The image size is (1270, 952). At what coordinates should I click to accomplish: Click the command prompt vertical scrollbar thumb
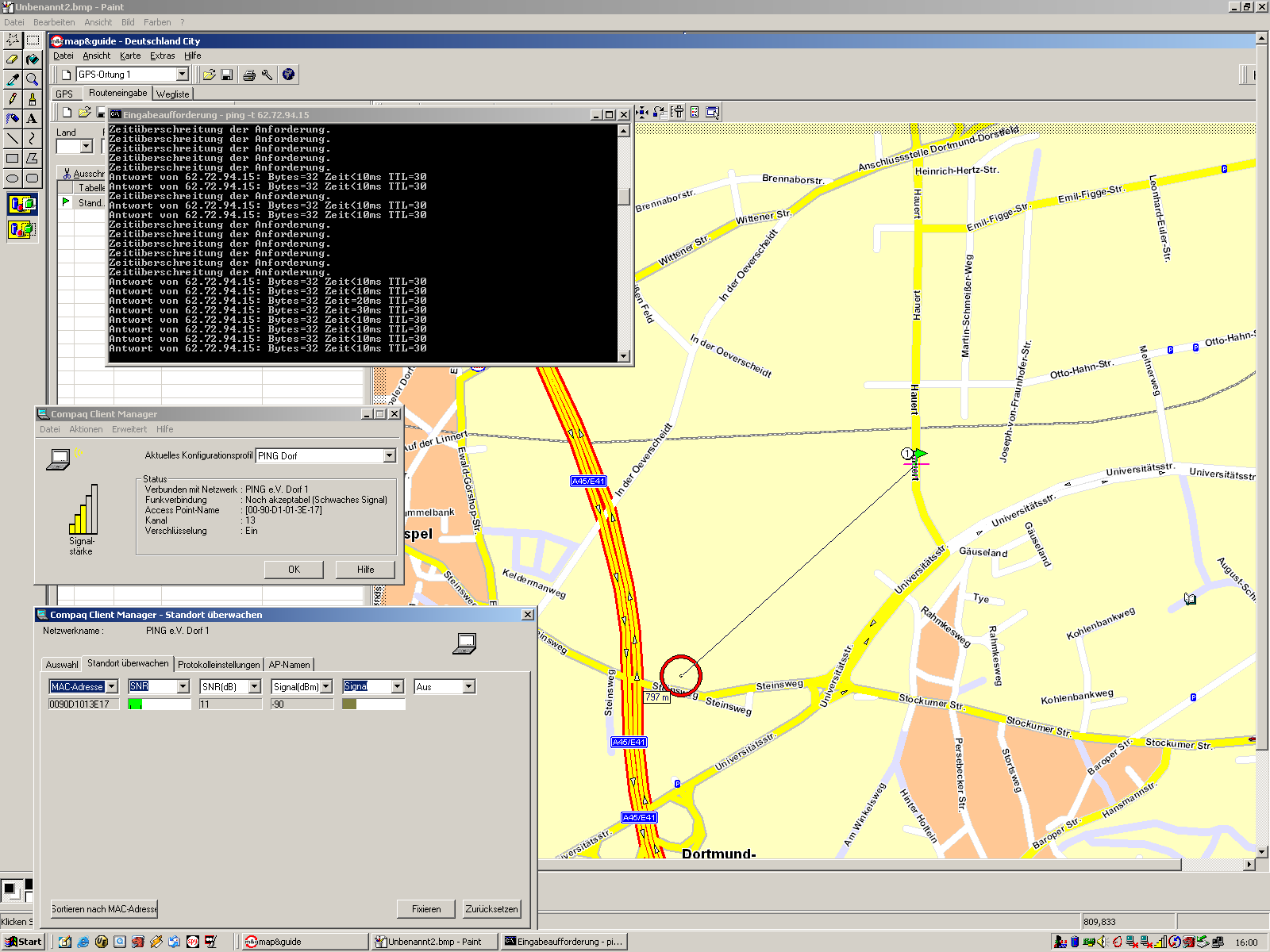coord(624,195)
